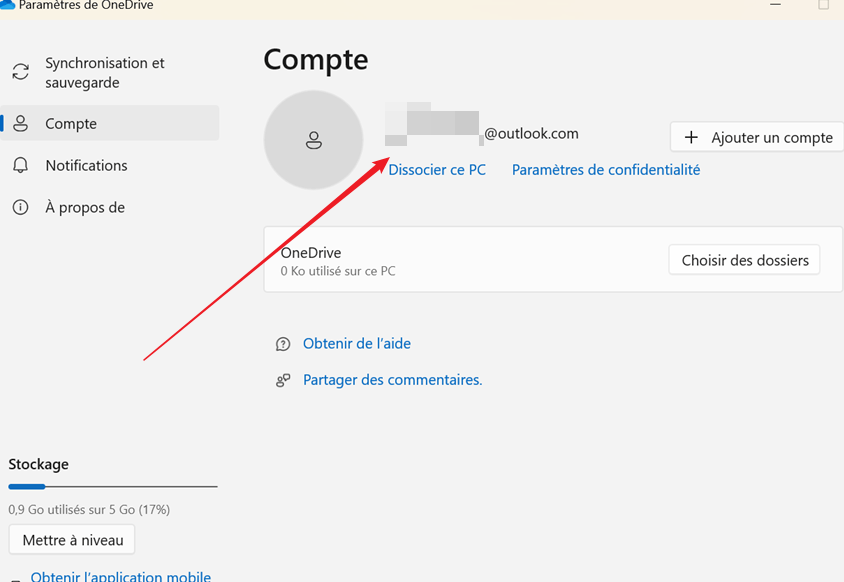Click '0,9 Go utilisés sur 5 Go (17%)' text

(x=89, y=509)
